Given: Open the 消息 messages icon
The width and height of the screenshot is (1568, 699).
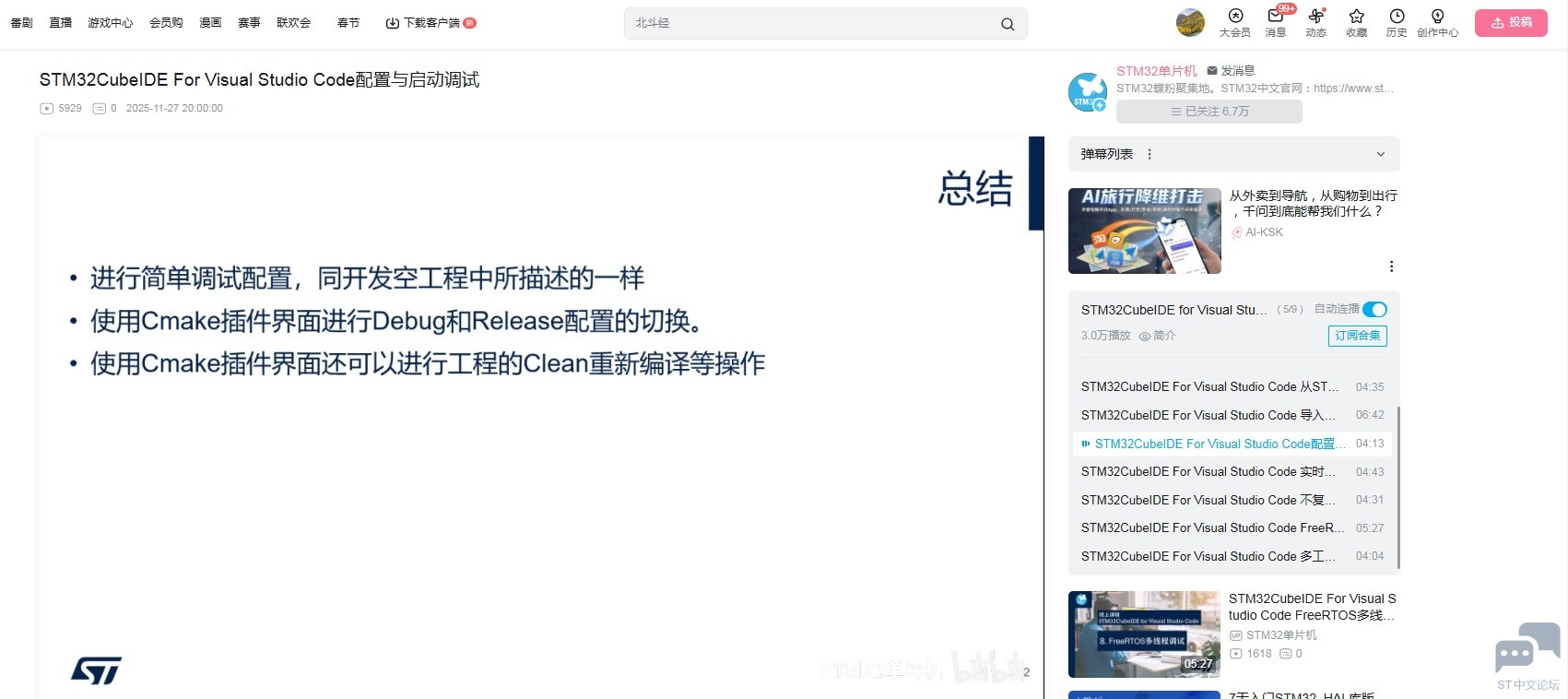Looking at the screenshot, I should point(1275,17).
